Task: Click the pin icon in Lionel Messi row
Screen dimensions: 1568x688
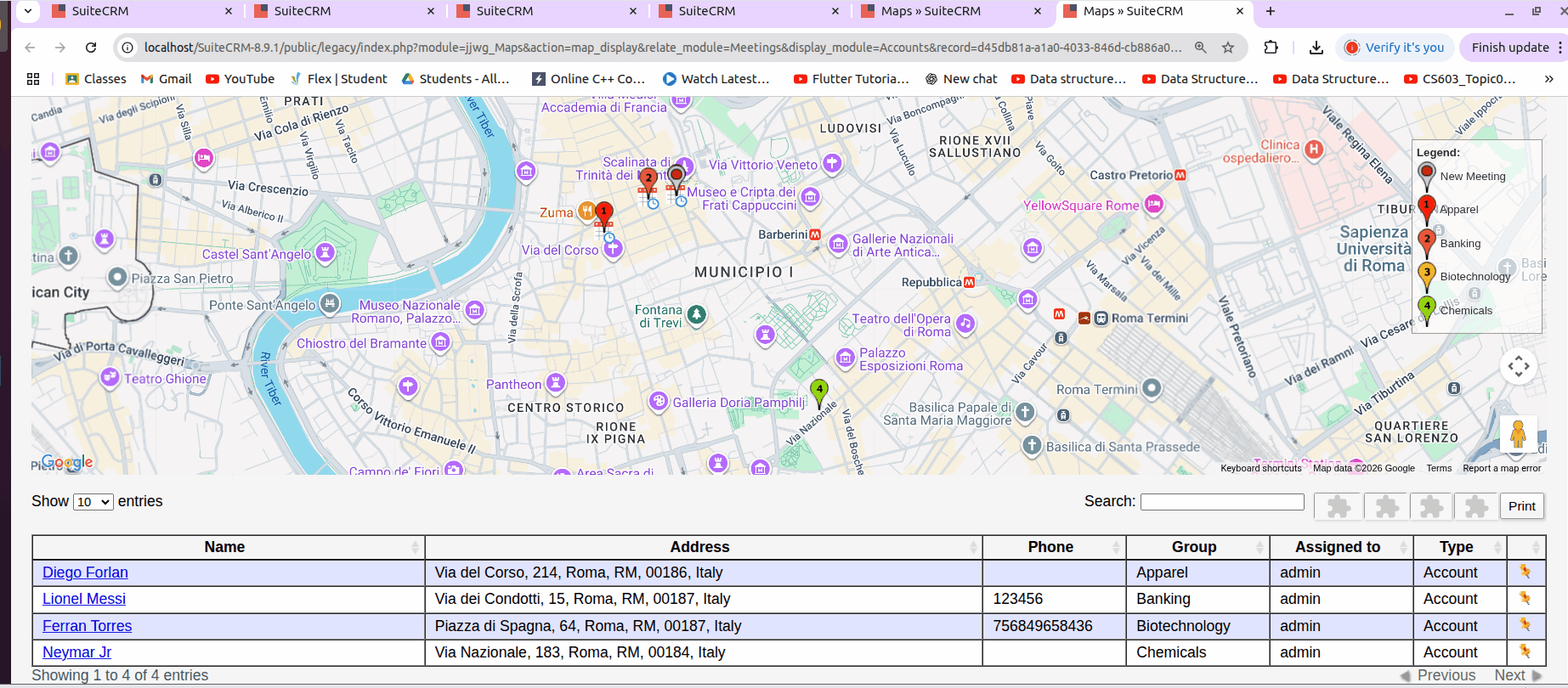Action: pyautogui.click(x=1525, y=598)
